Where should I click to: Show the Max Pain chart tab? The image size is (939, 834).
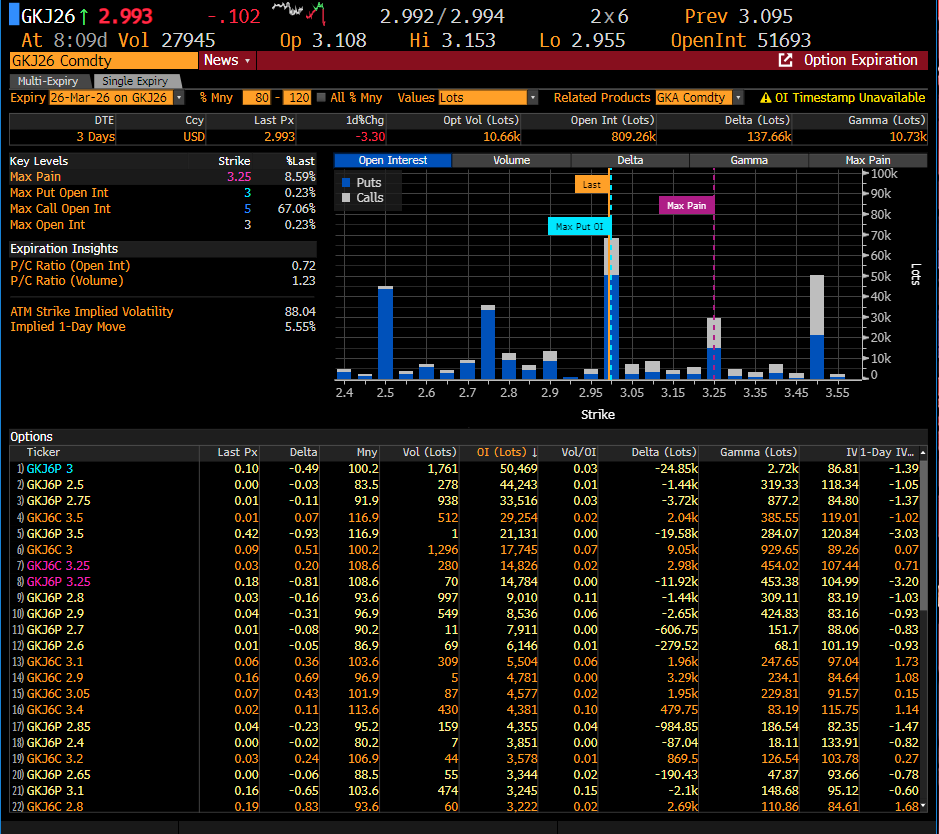click(x=868, y=160)
